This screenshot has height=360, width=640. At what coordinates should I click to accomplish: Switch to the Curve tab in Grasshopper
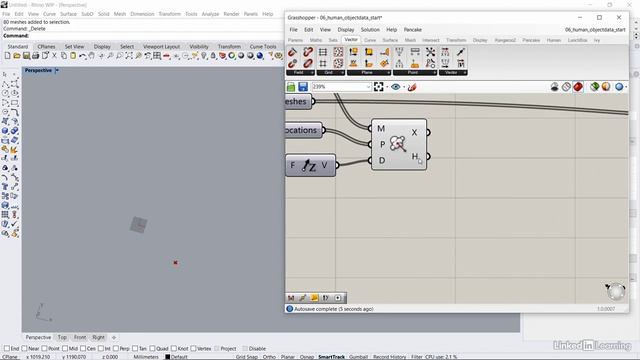point(370,40)
